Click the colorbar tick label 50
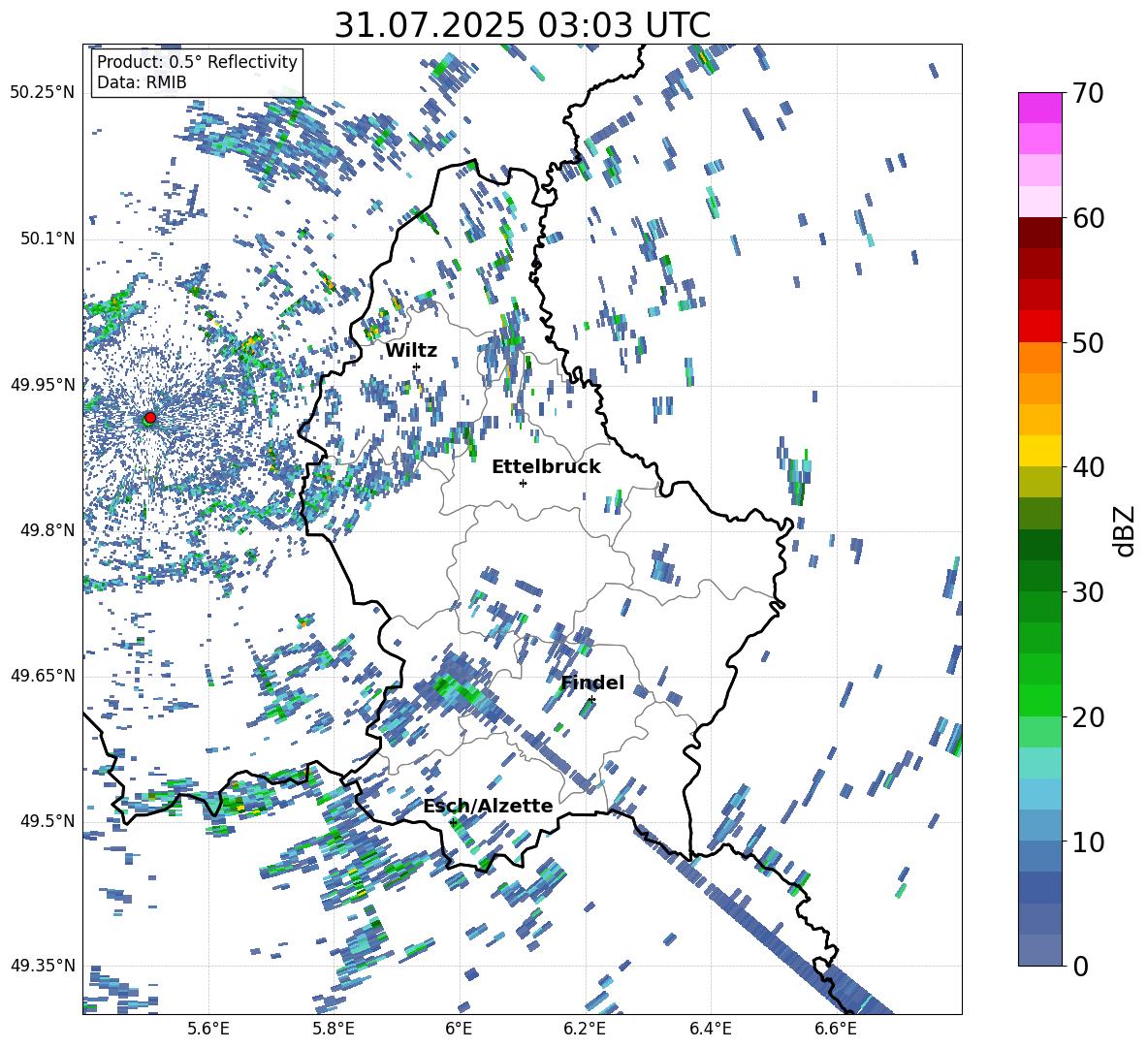Image resolution: width=1148 pixels, height=1048 pixels. tap(1088, 343)
